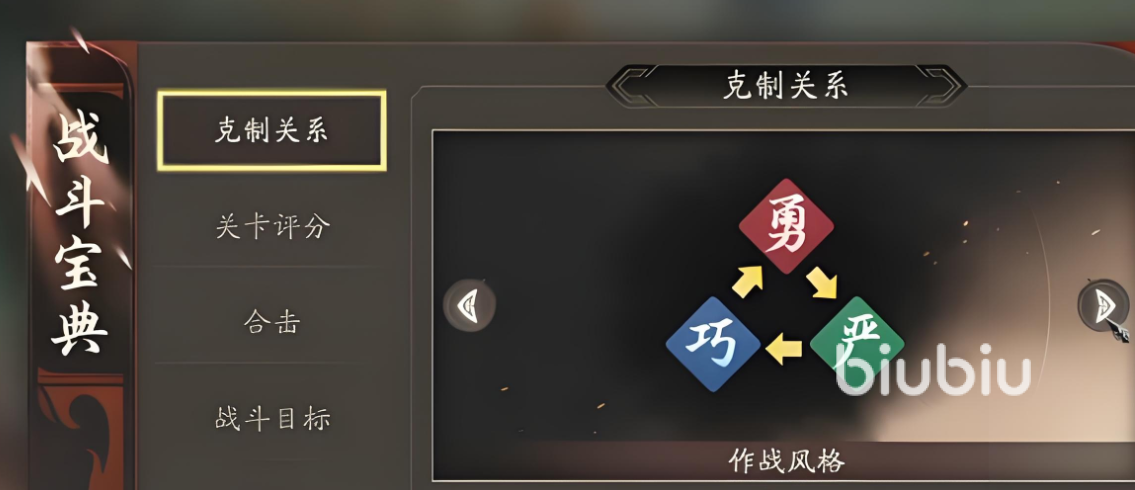Click the 典 character on the red banner
The height and width of the screenshot is (490, 1135).
tap(80, 328)
